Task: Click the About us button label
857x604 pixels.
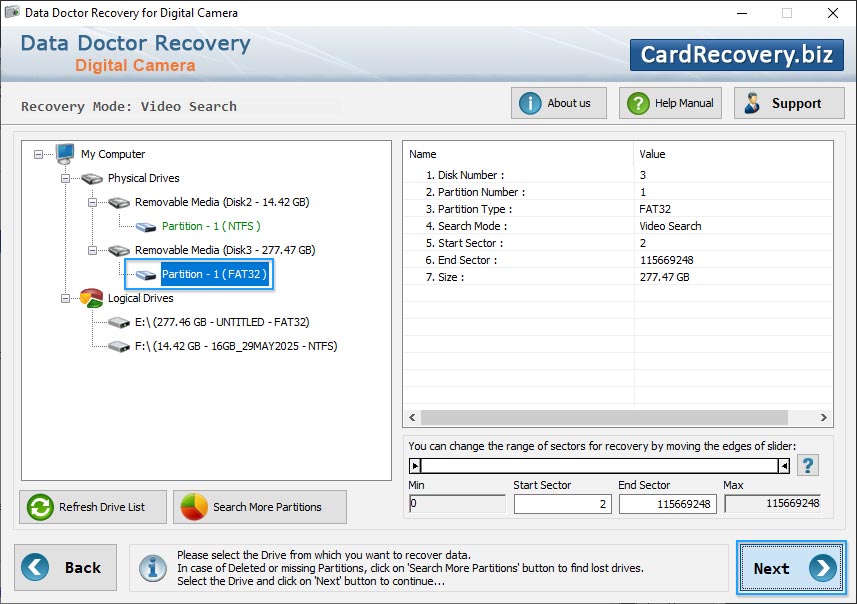Action: tap(569, 103)
